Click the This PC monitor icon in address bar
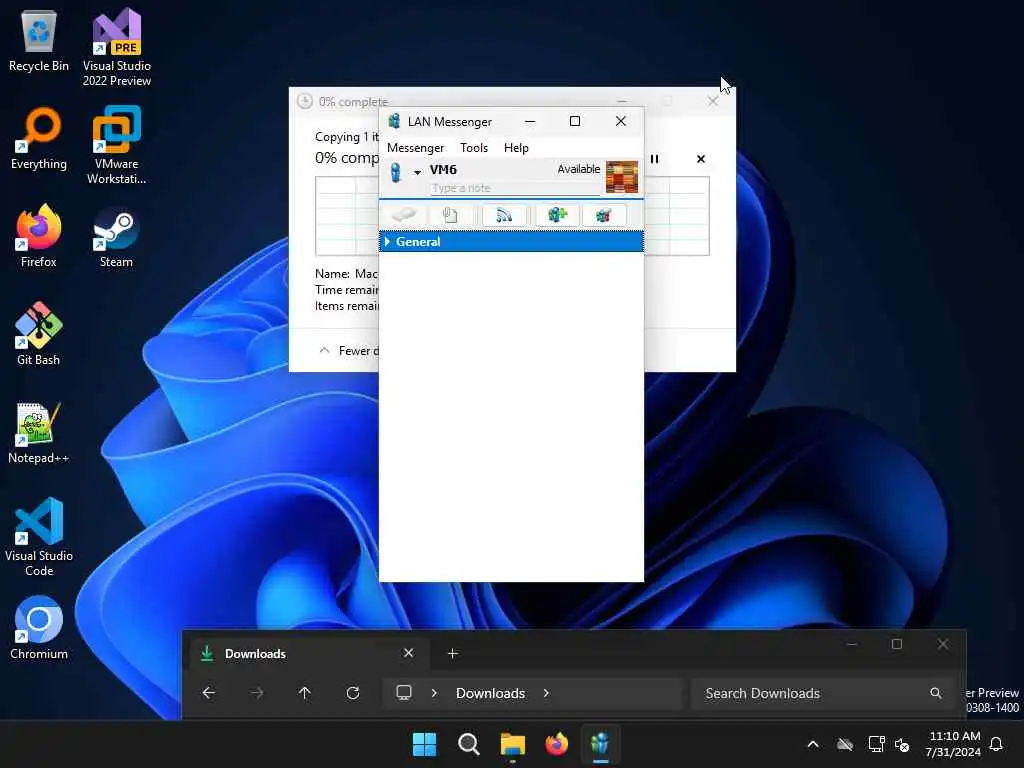The height and width of the screenshot is (768, 1024). pos(404,692)
